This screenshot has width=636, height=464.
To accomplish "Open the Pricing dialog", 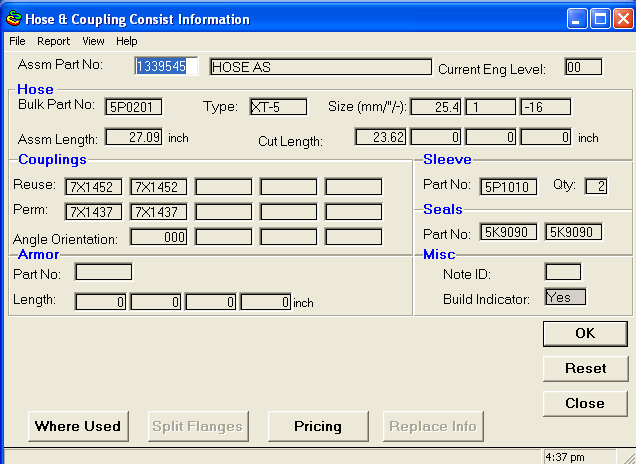I will point(317,426).
